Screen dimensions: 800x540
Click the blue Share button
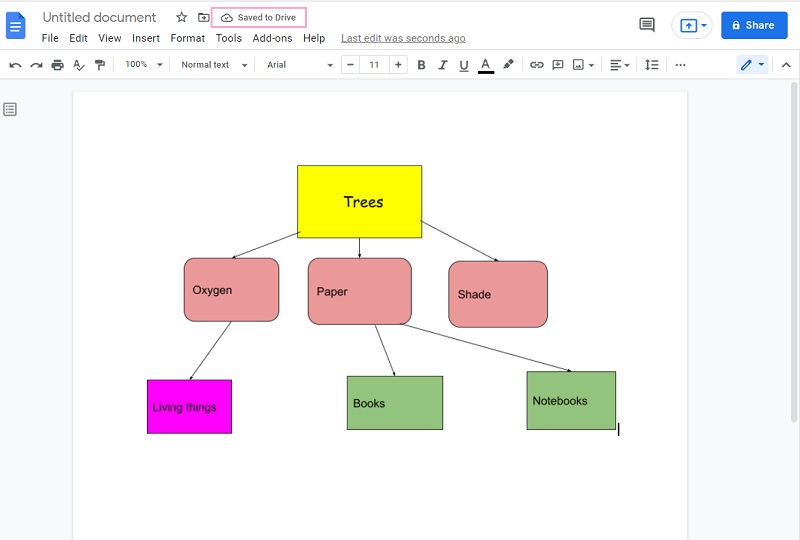tap(754, 25)
